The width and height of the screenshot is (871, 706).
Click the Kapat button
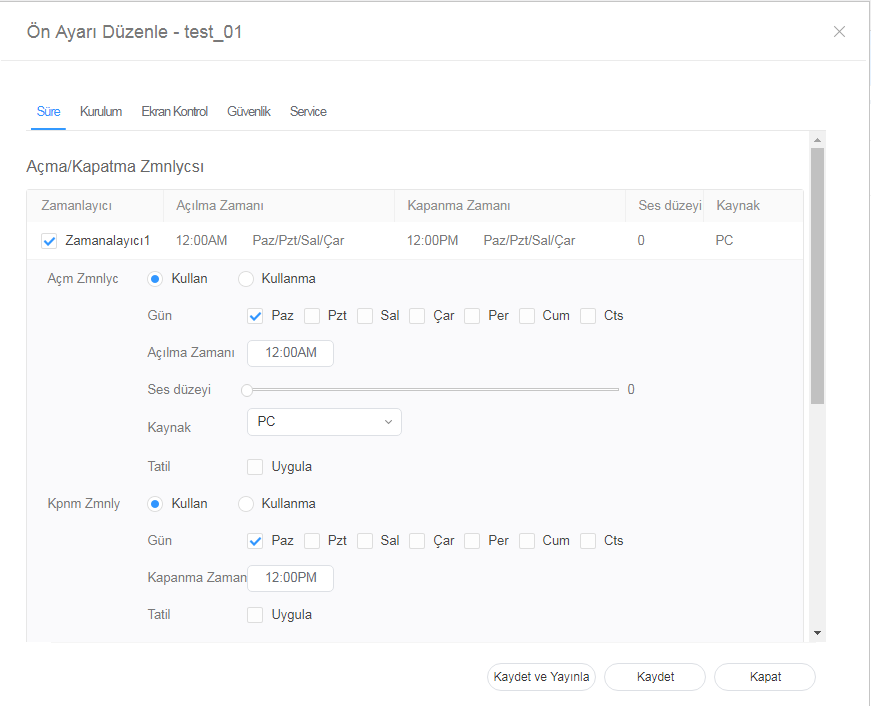click(765, 677)
